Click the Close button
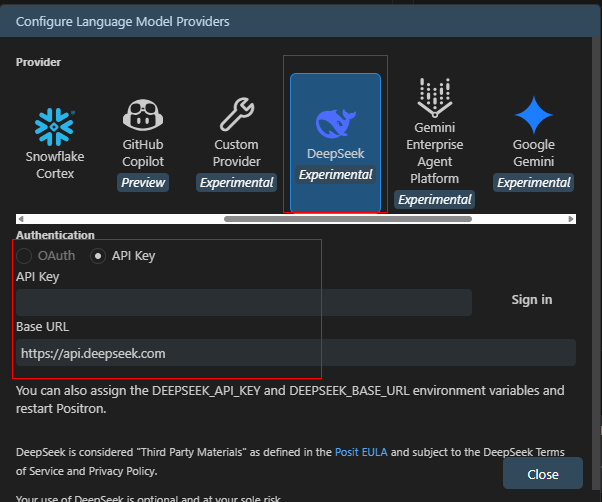This screenshot has height=502, width=602. (x=543, y=474)
